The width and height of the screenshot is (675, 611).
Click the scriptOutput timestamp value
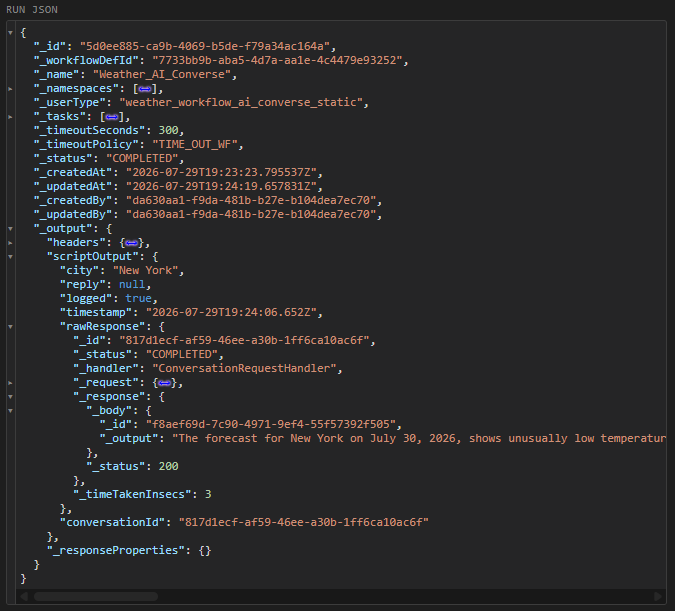pos(231,312)
